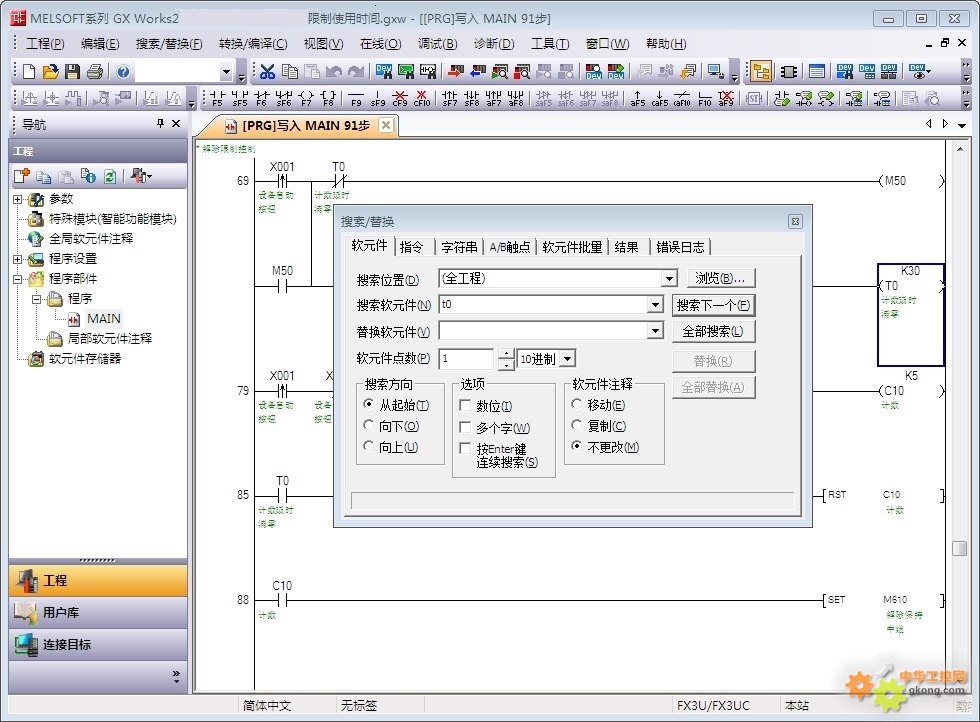Cut selection using the scissors icon

click(x=268, y=72)
